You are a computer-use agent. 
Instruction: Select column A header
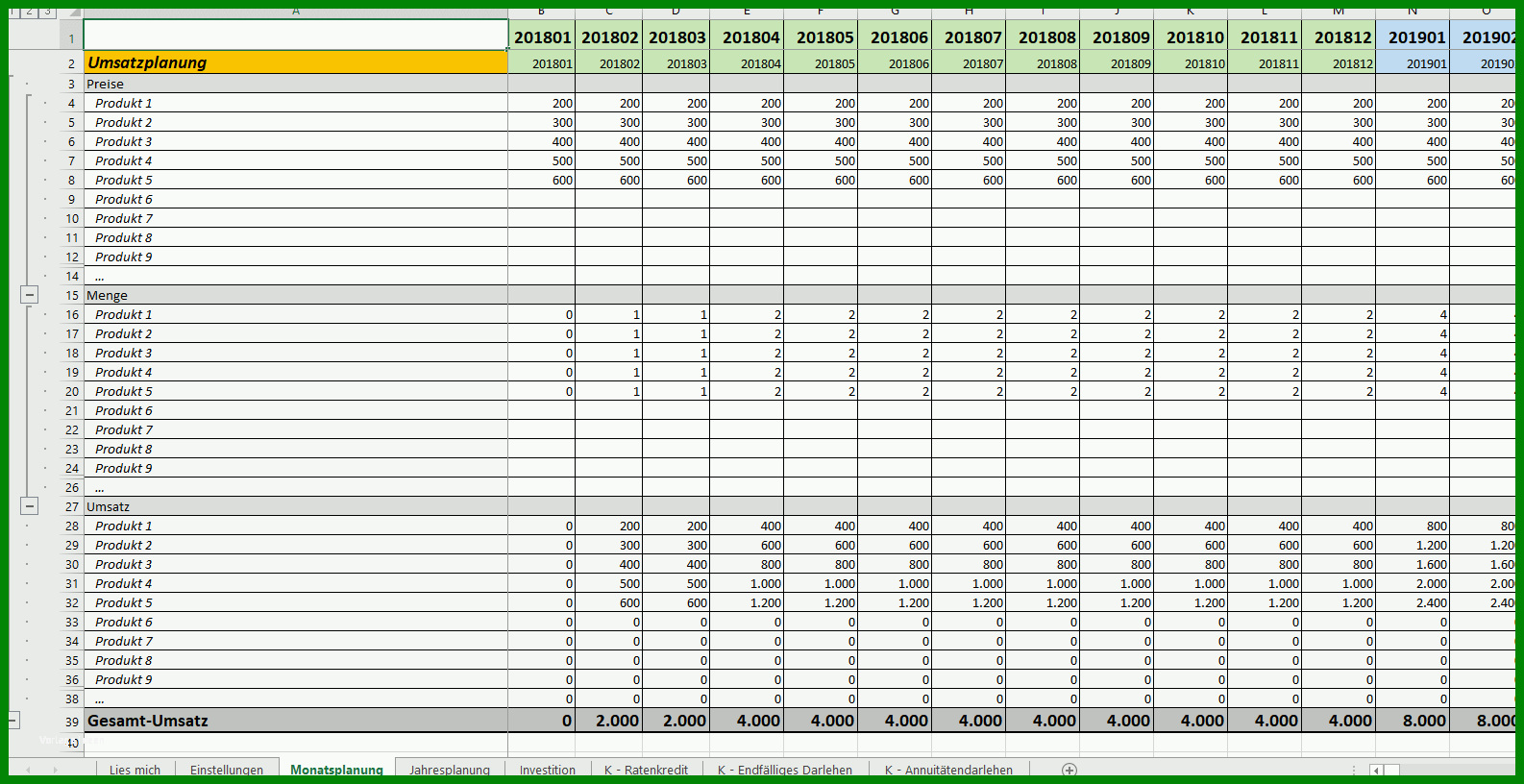tap(296, 12)
